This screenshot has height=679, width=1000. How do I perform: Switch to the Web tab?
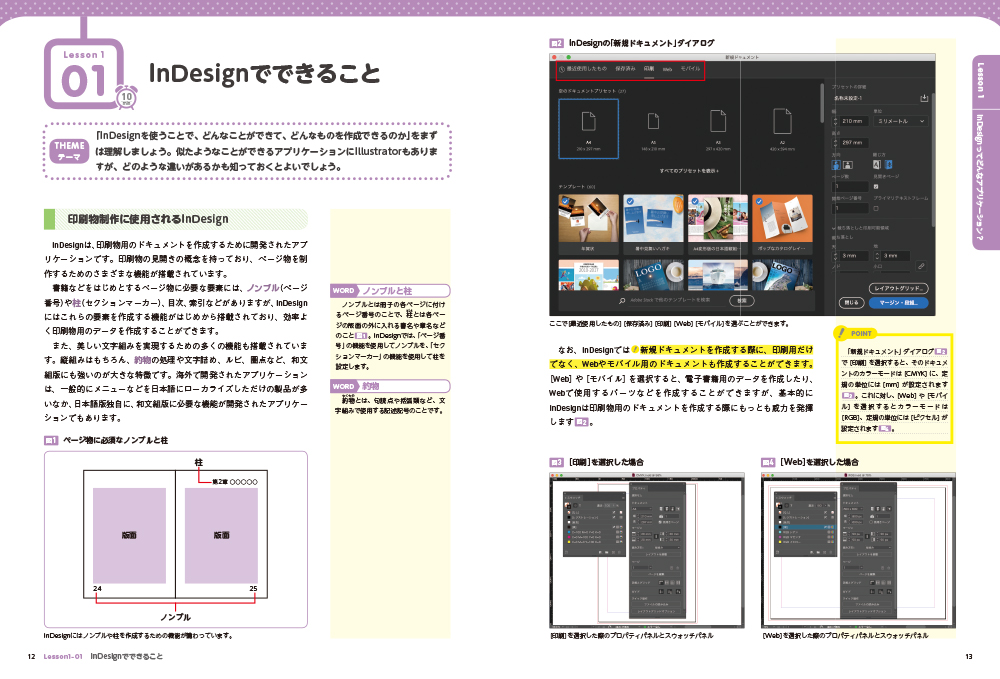pos(667,68)
